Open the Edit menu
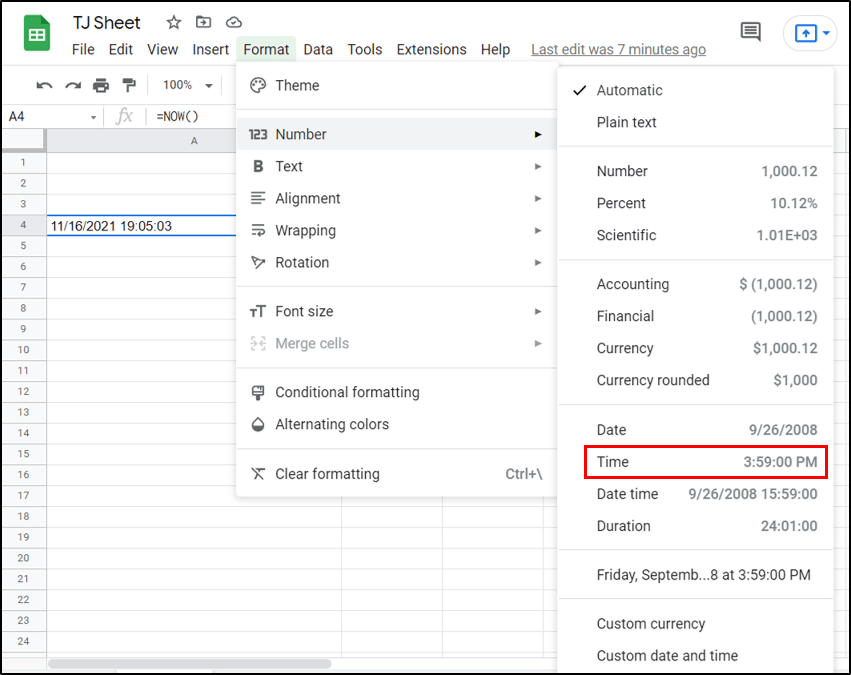 120,49
